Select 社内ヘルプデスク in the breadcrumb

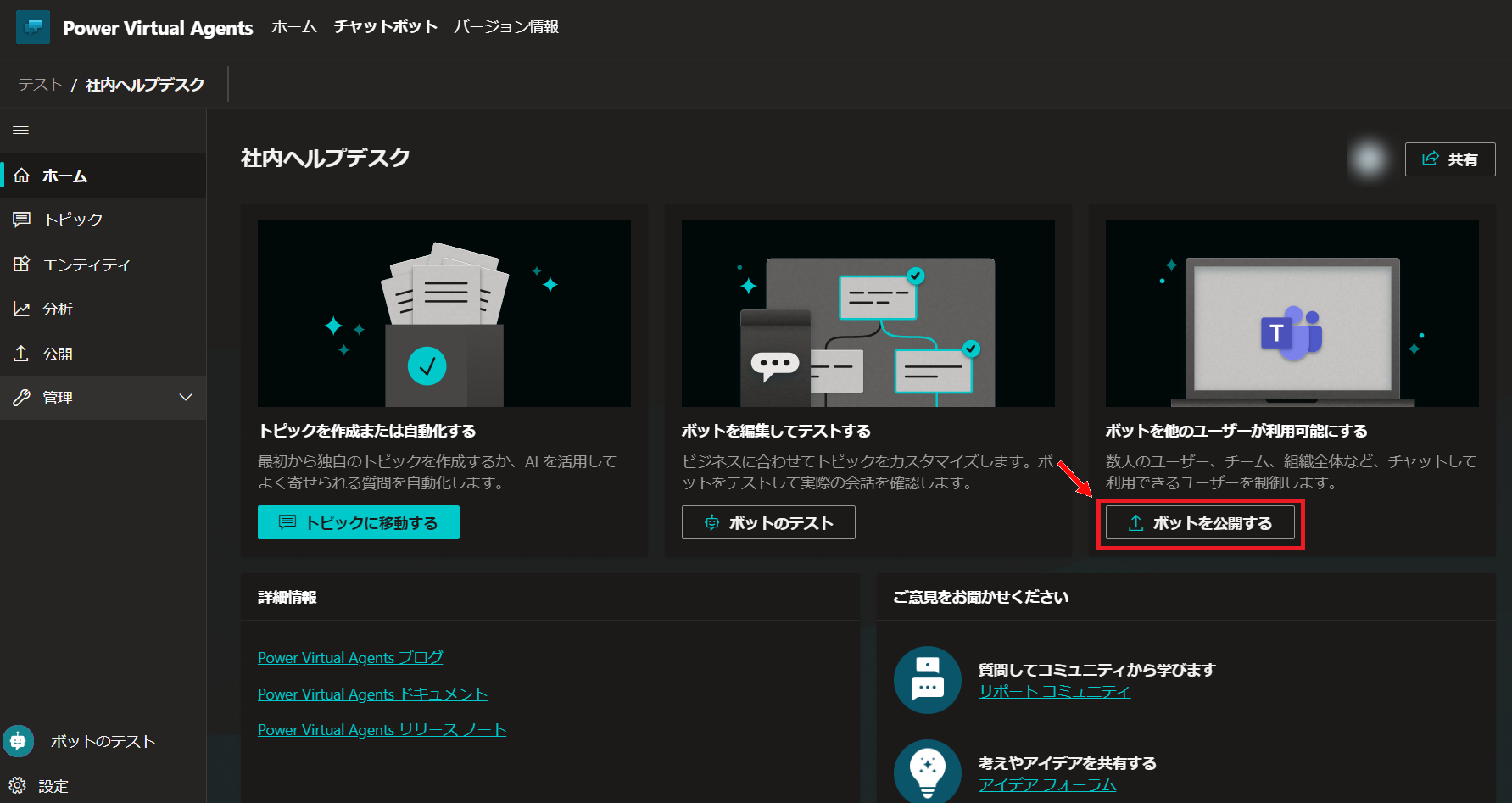(145, 85)
